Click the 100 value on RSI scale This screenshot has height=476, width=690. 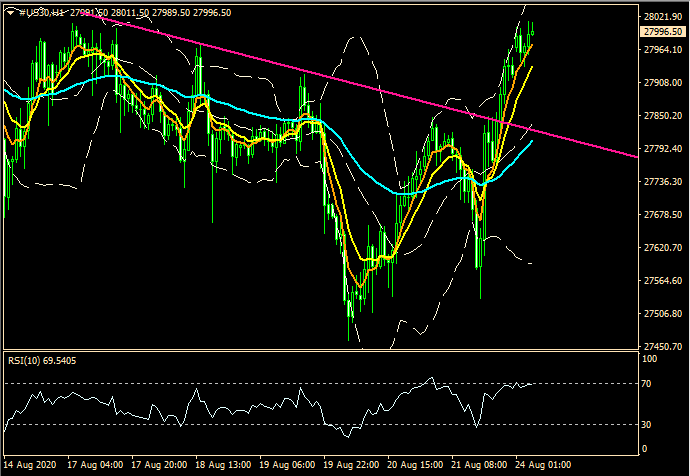tap(650, 358)
